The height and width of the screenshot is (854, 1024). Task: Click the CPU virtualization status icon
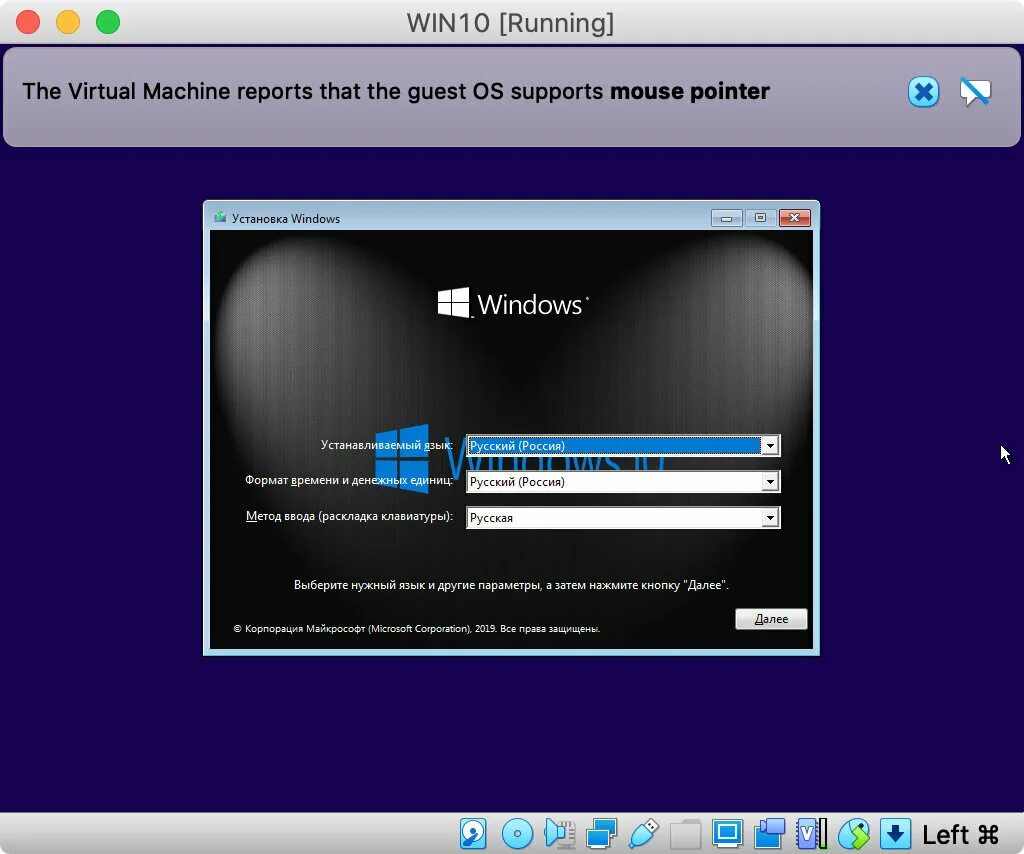click(811, 834)
